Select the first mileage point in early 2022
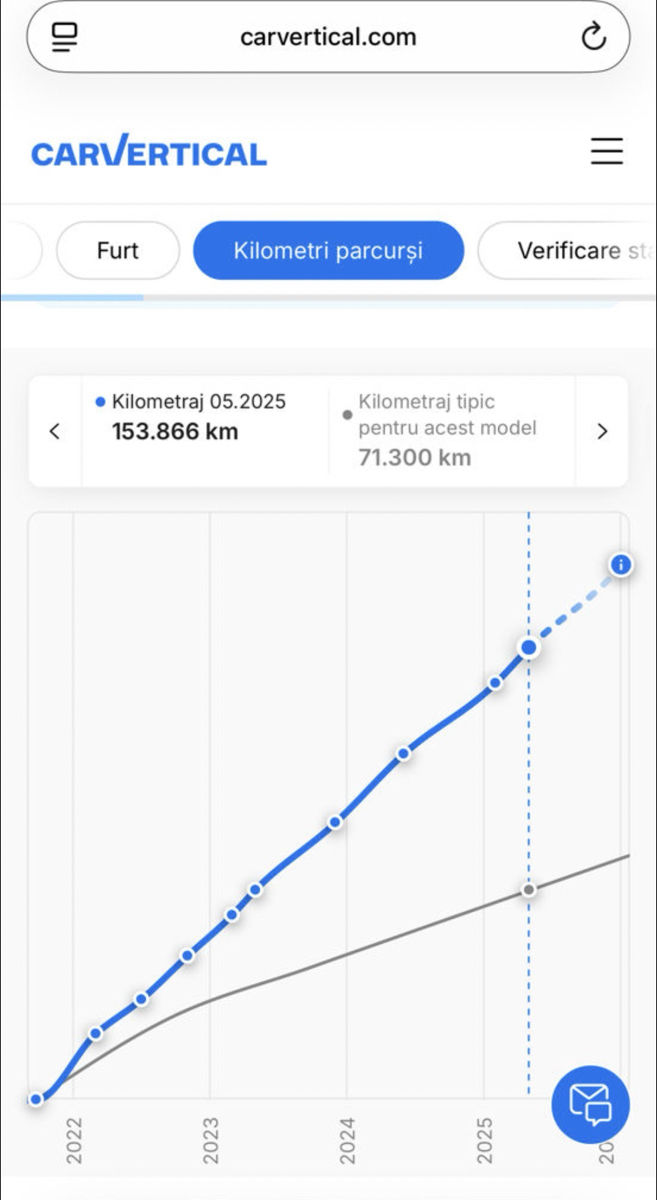This screenshot has width=657, height=1200. click(x=96, y=1033)
